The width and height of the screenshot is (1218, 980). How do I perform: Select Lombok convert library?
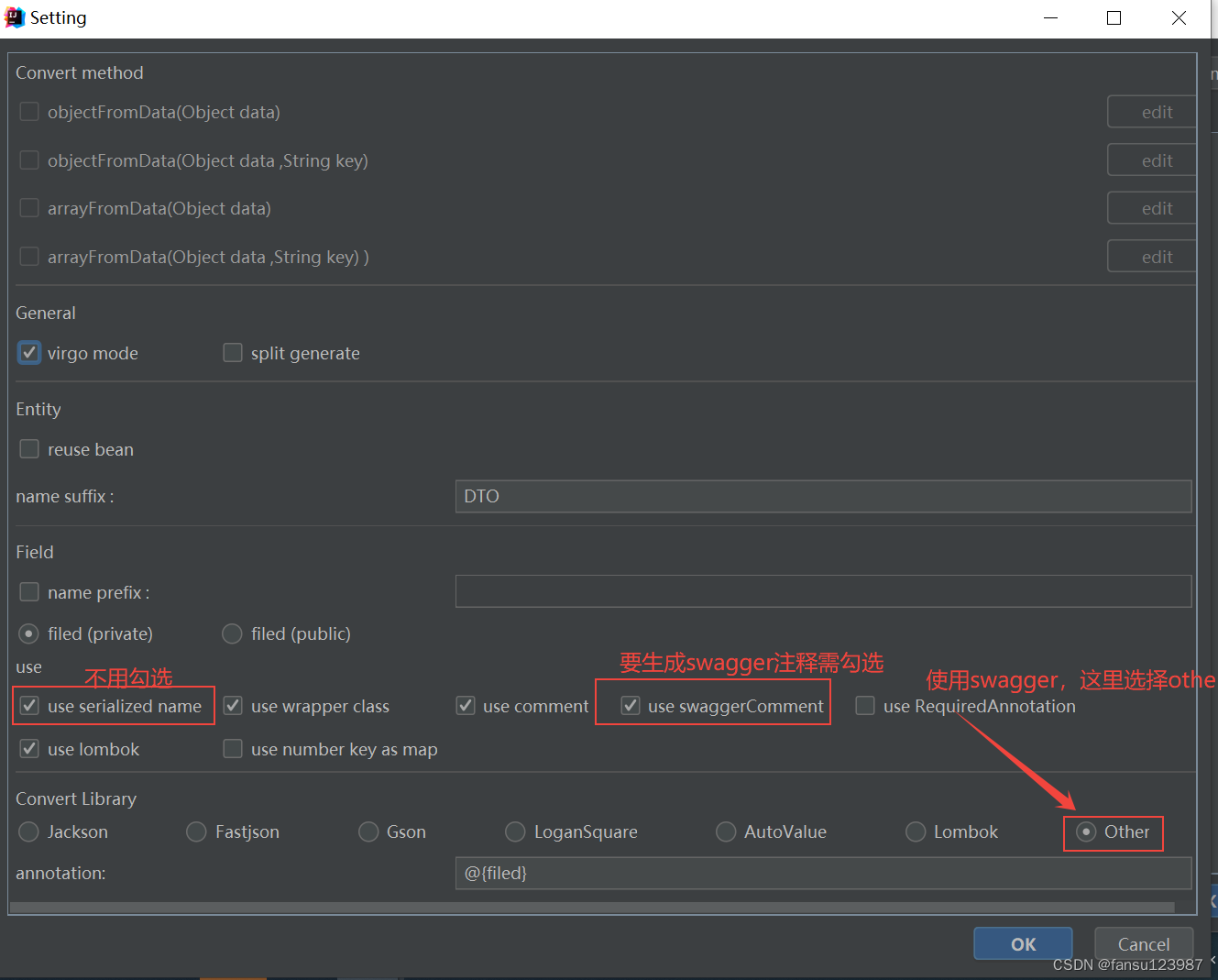[916, 831]
